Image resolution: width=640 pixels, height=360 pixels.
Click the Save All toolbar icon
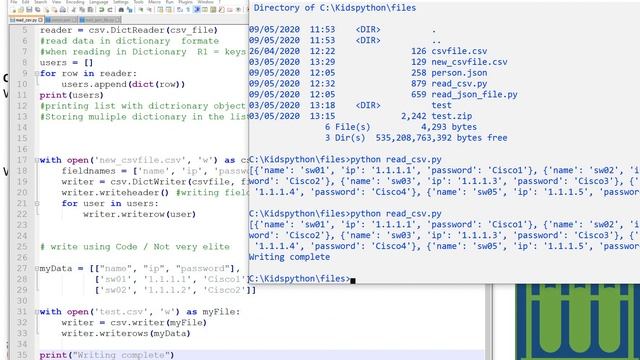[38, 9]
